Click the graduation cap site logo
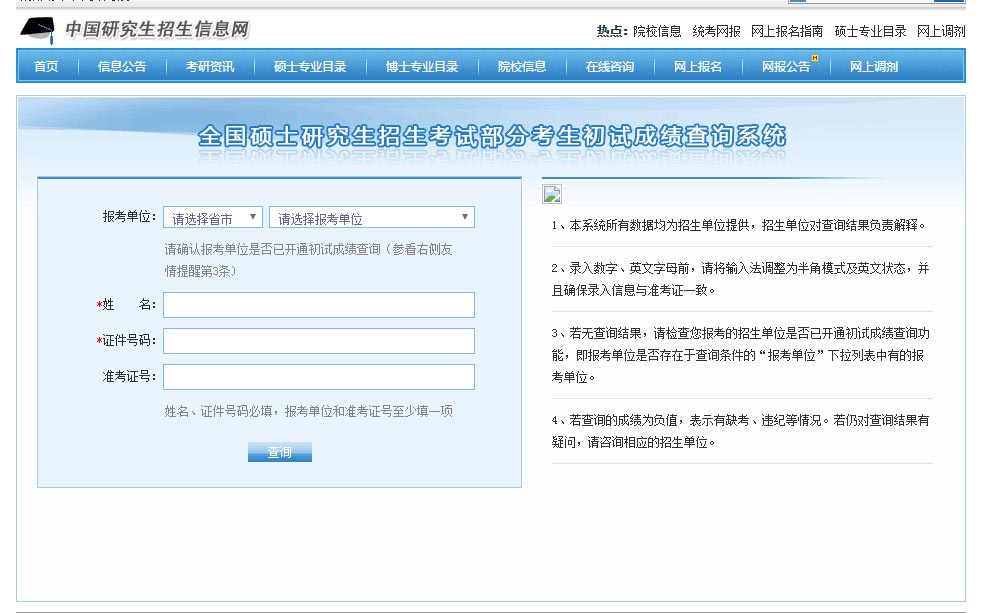This screenshot has height=613, width=988. pos(38,30)
